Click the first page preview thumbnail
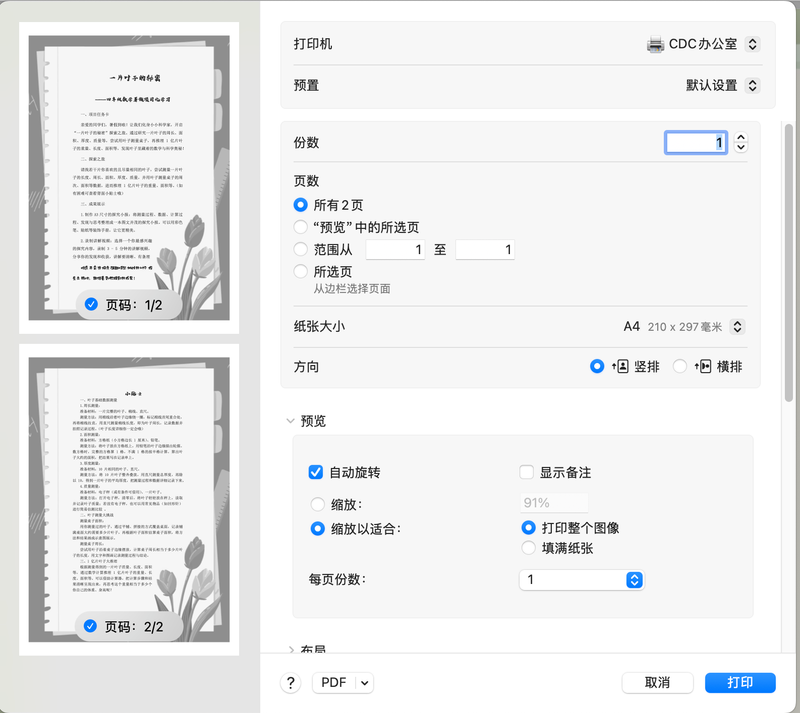800x713 pixels. 128,170
